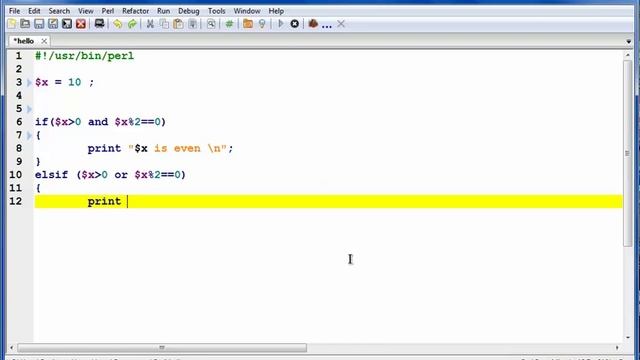Toggle comment with the green hash icon
This screenshot has height=360, width=640.
point(229,24)
